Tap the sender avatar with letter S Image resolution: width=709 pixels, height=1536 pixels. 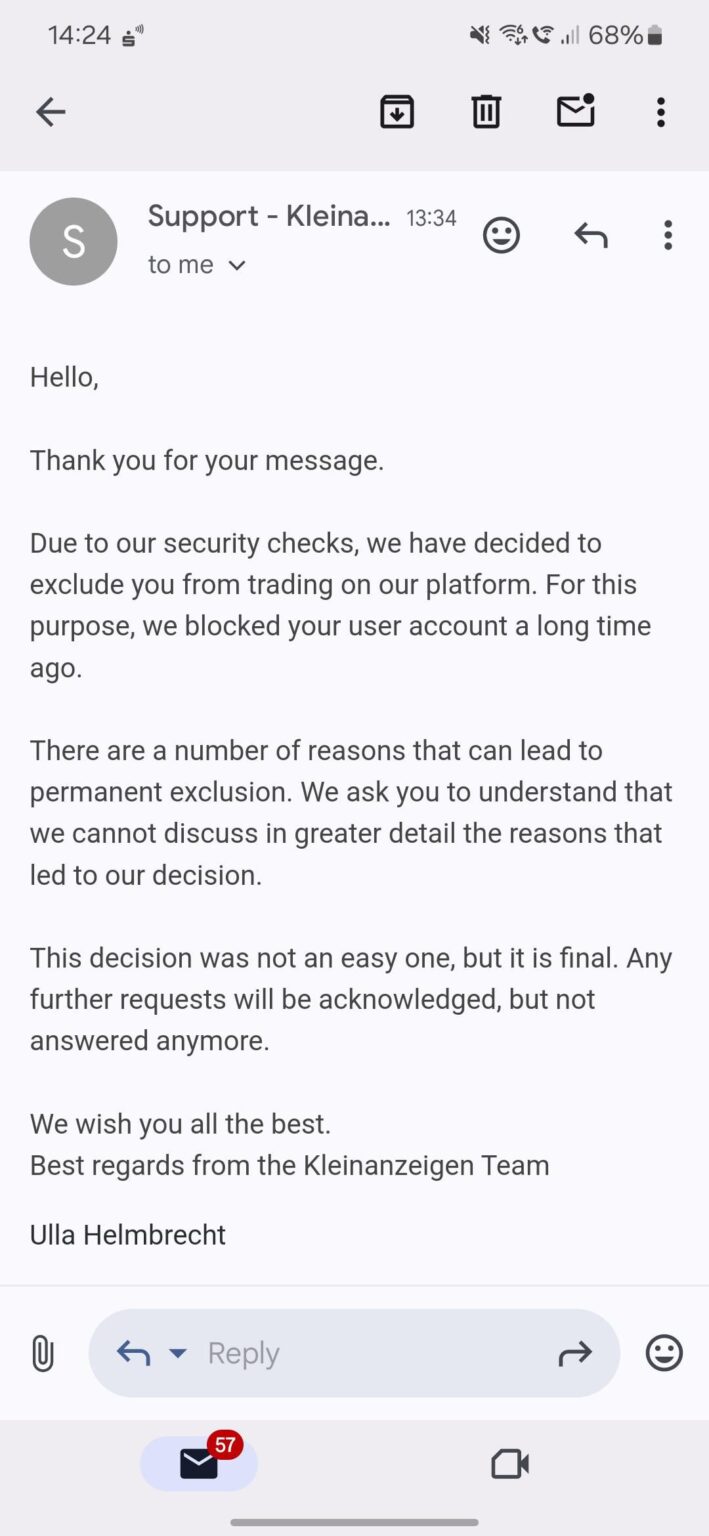click(74, 242)
